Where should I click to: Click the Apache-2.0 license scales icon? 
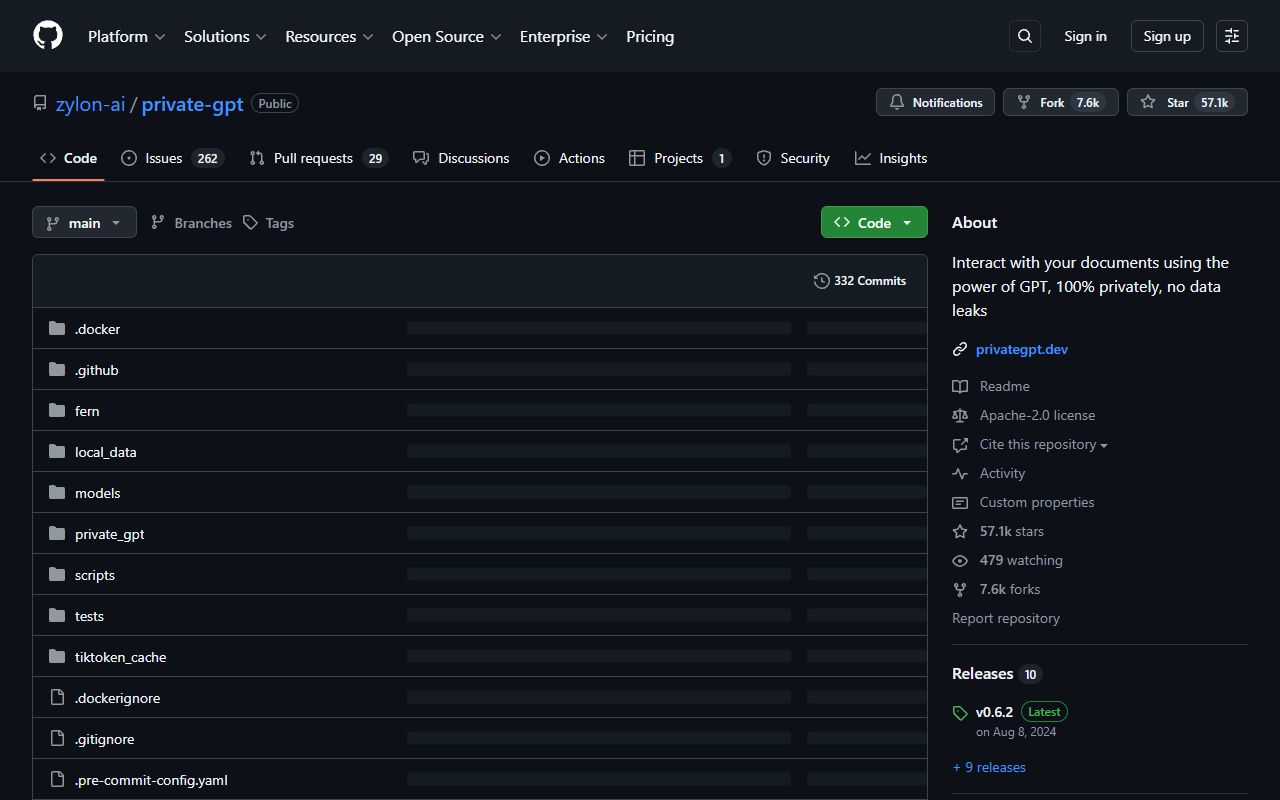[960, 415]
